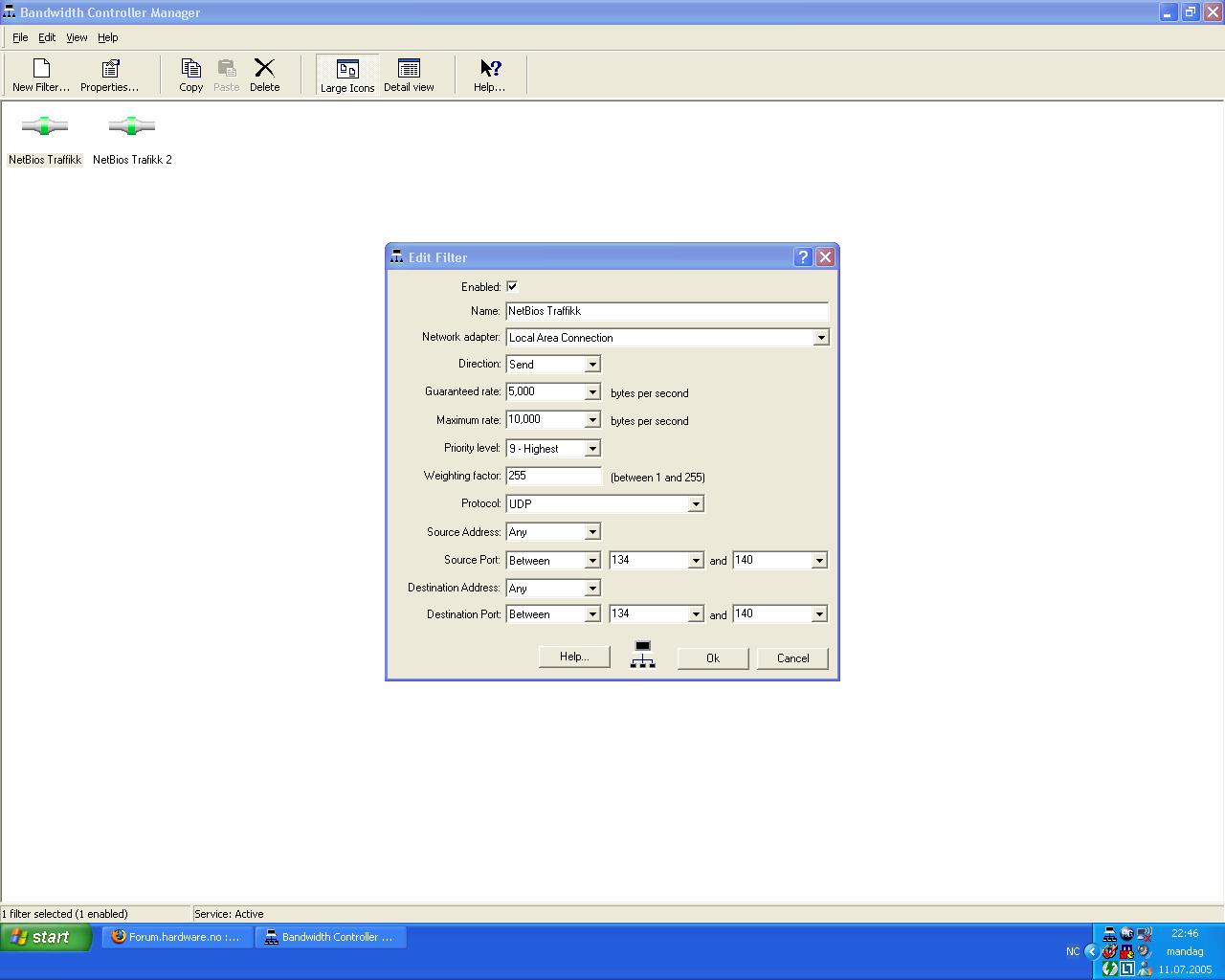Screen dimensions: 1225x980
Task: Click the toolbar Help icon
Action: coord(489,75)
